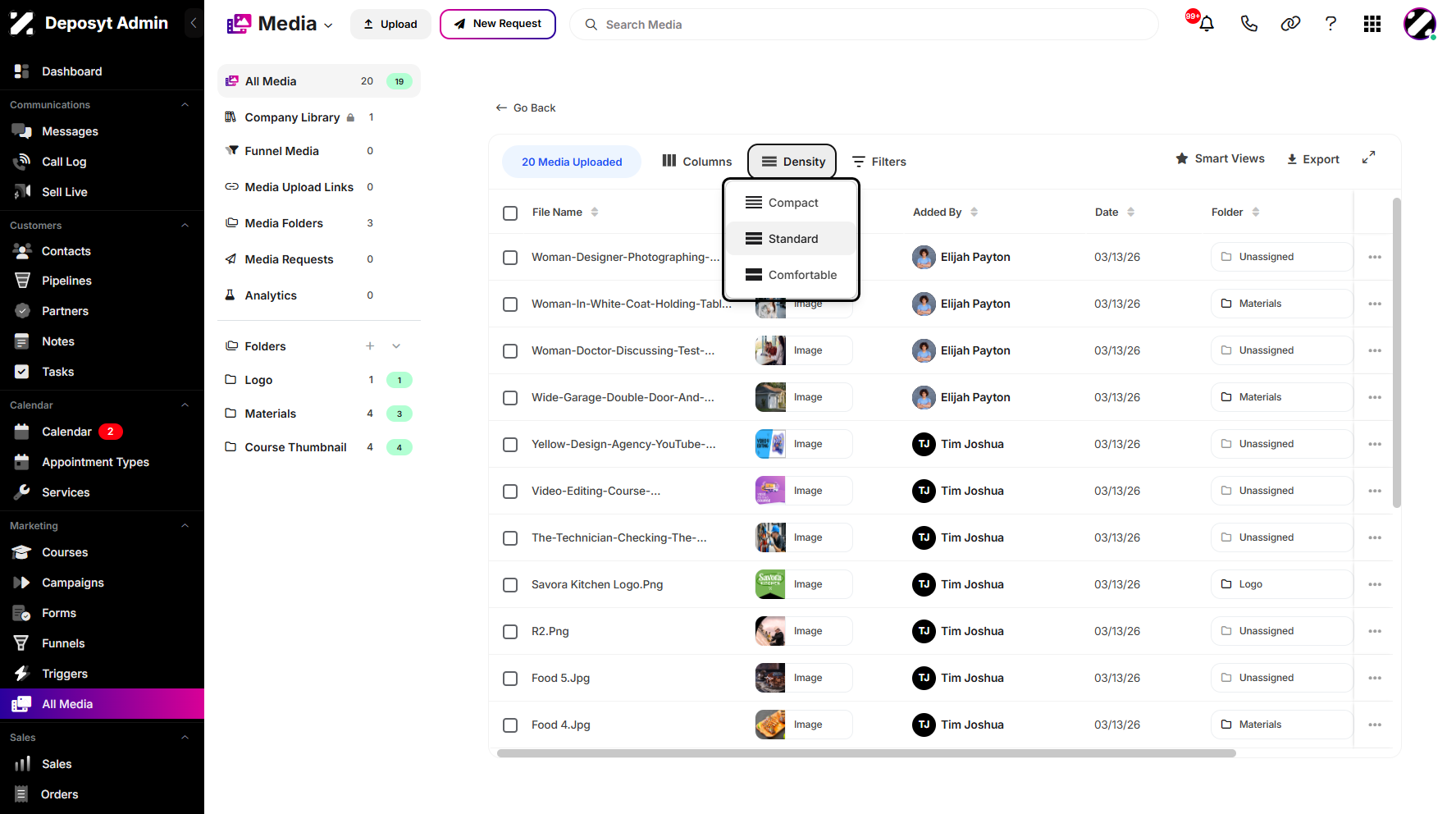
Task: Select the Woman-Designer-Photographing row checkbox
Action: pyautogui.click(x=510, y=258)
